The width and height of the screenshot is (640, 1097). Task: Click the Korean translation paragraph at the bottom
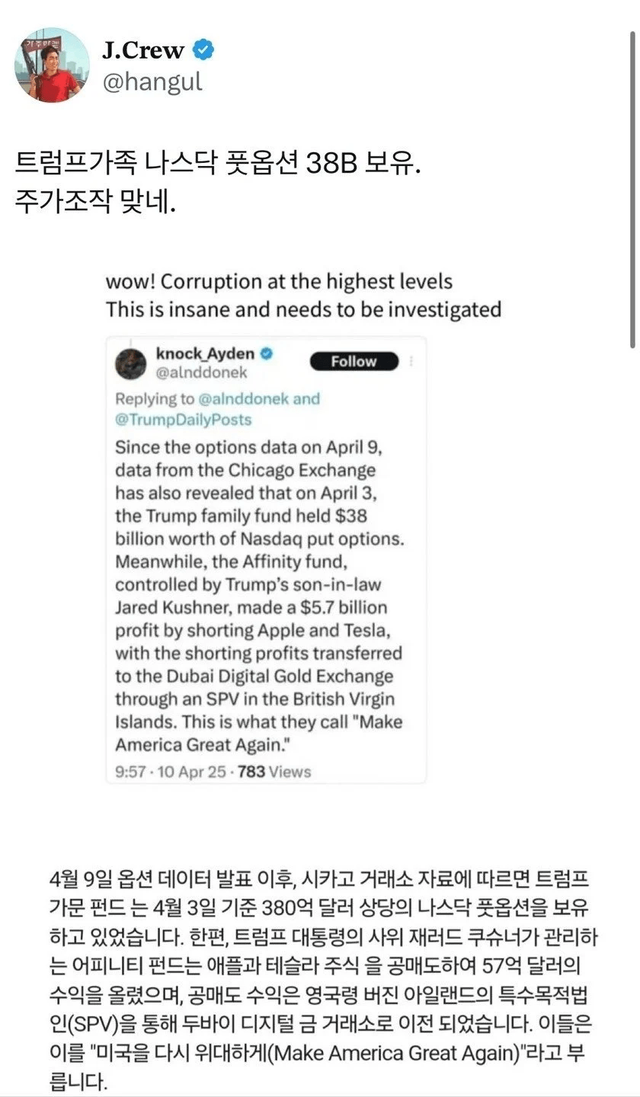[319, 967]
